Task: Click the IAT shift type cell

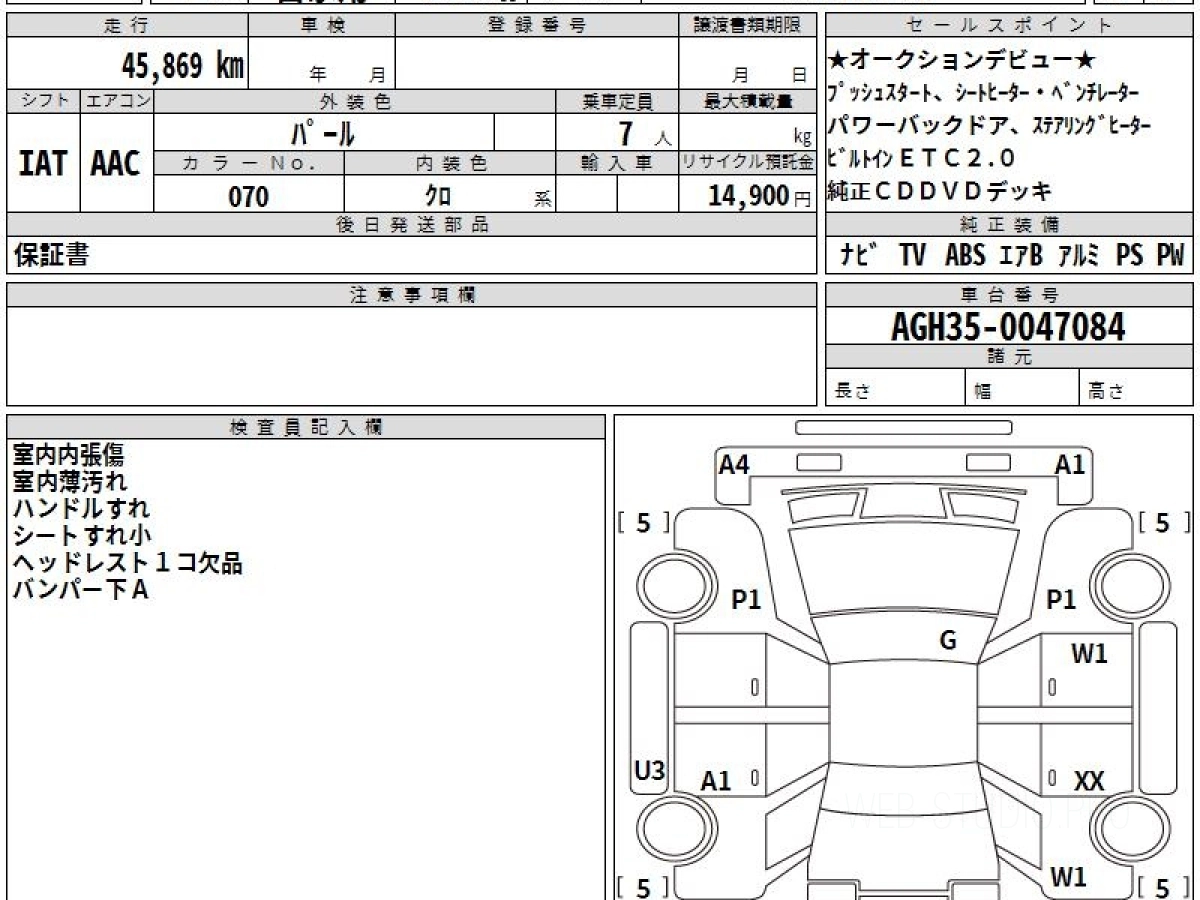Action: 43,163
